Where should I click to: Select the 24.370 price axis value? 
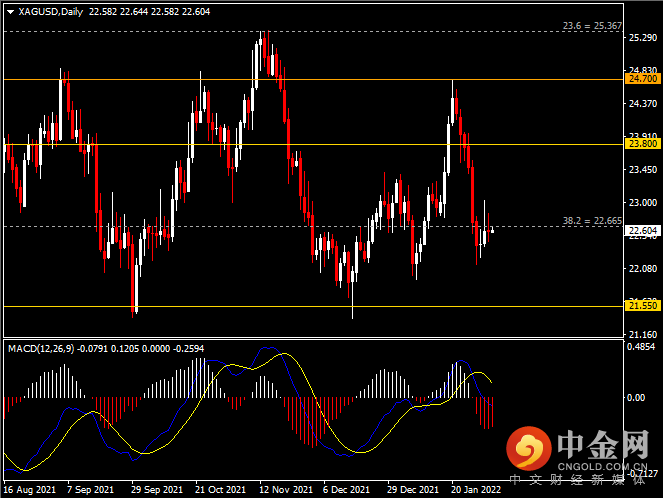click(x=643, y=104)
